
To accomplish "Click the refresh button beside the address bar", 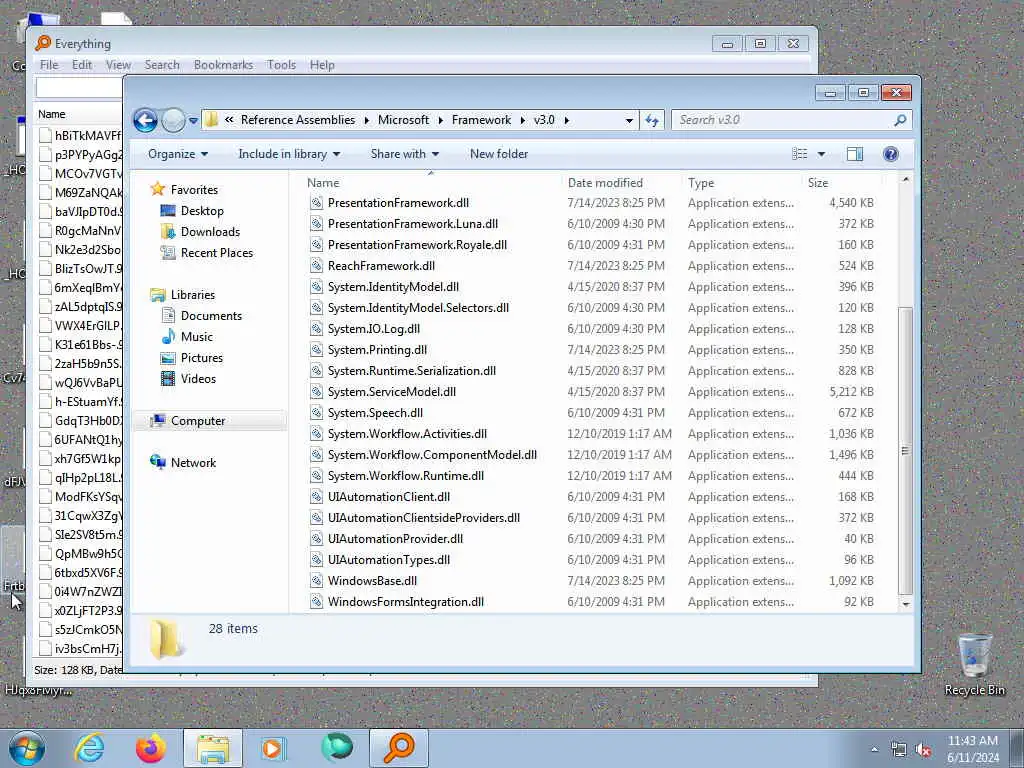I will pos(652,120).
